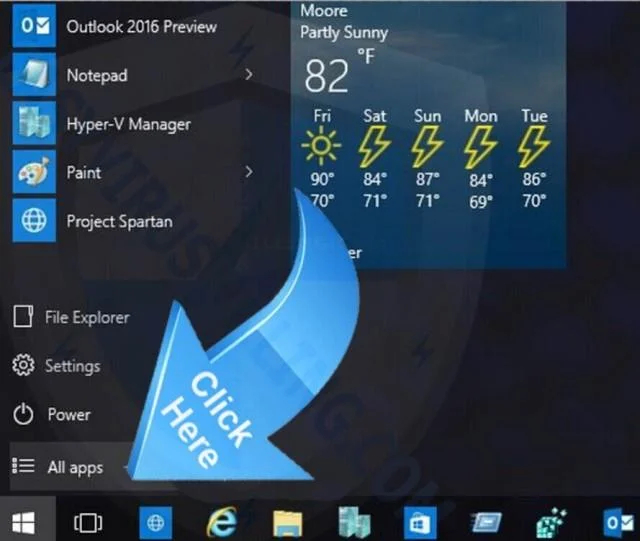640x541 pixels.
Task: Open File Explorer folder on taskbar
Action: point(288,523)
